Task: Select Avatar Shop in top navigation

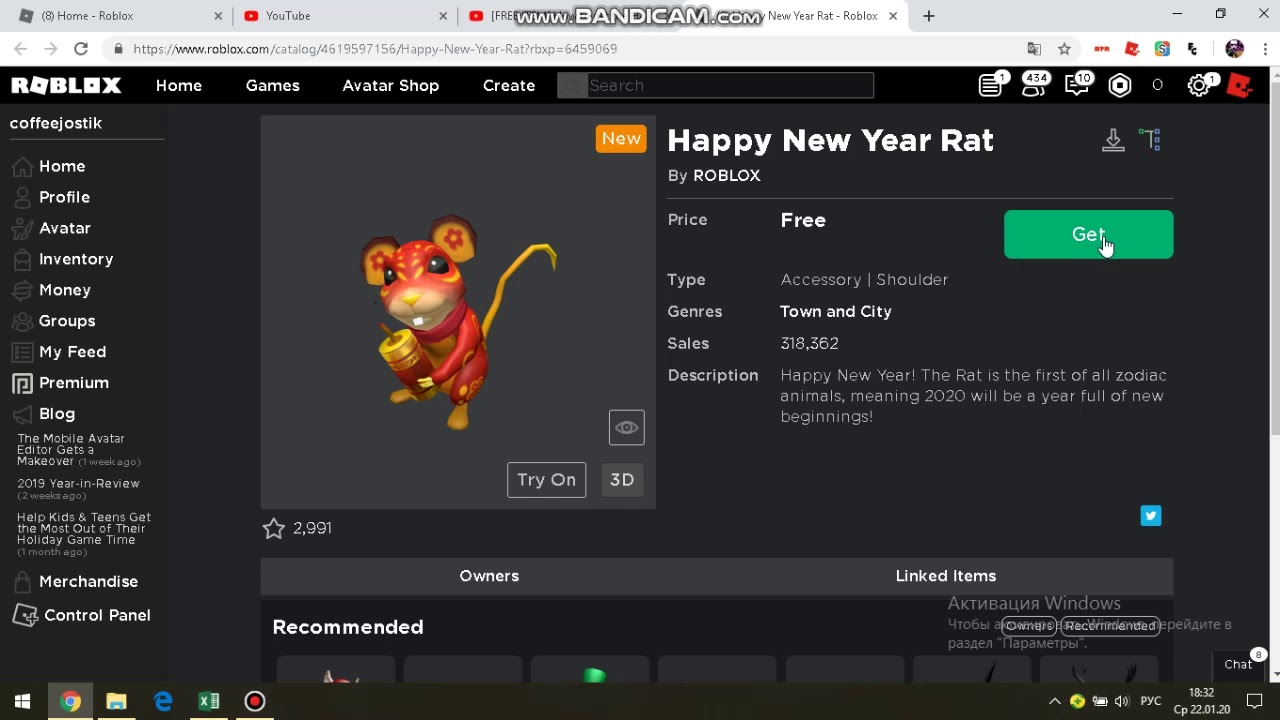Action: tap(391, 86)
